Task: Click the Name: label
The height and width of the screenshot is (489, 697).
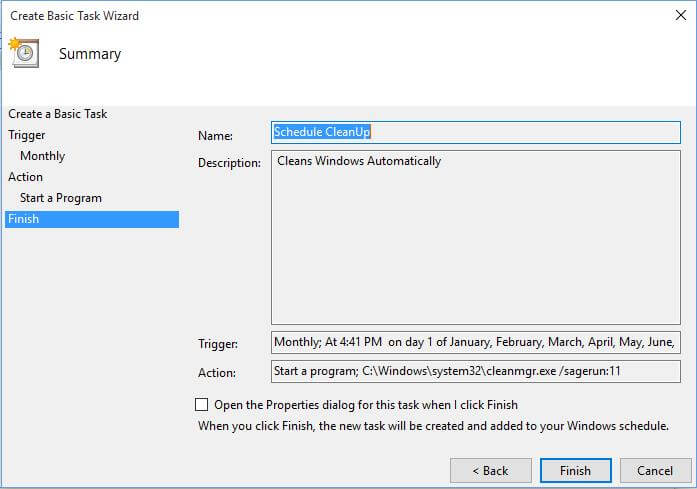Action: pyautogui.click(x=216, y=136)
